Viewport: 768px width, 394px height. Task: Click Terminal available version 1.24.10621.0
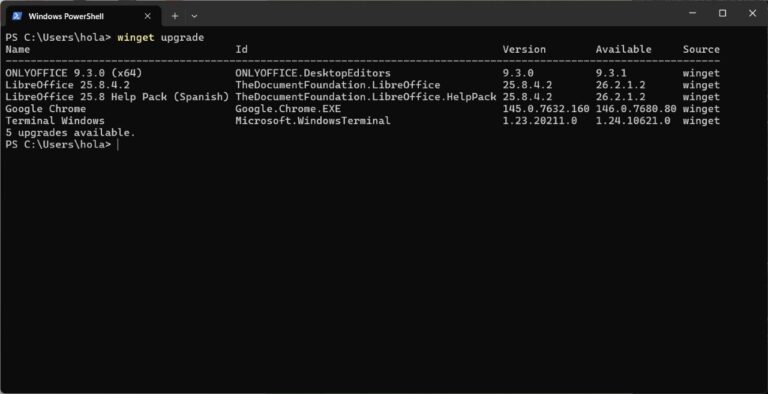633,121
